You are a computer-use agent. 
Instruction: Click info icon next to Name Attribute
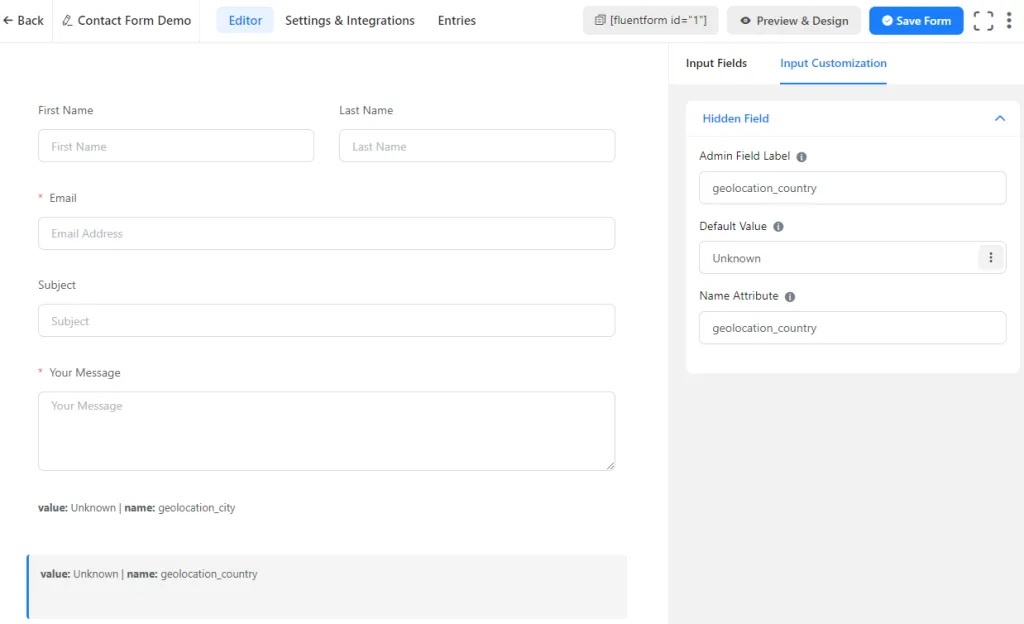click(790, 297)
